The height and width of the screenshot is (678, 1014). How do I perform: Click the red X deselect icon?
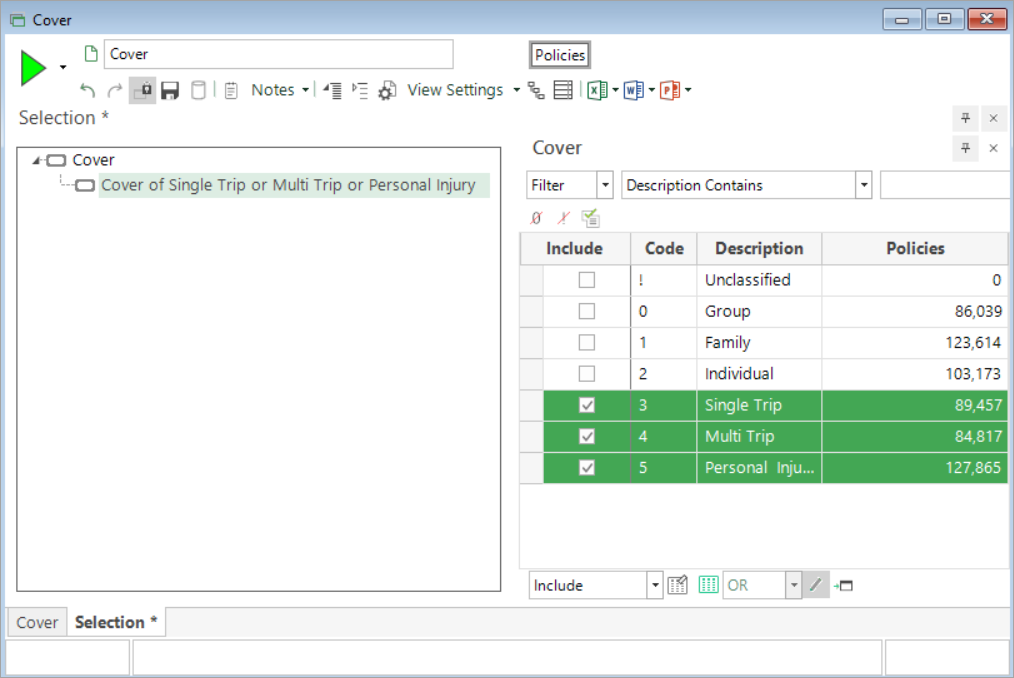click(x=563, y=218)
